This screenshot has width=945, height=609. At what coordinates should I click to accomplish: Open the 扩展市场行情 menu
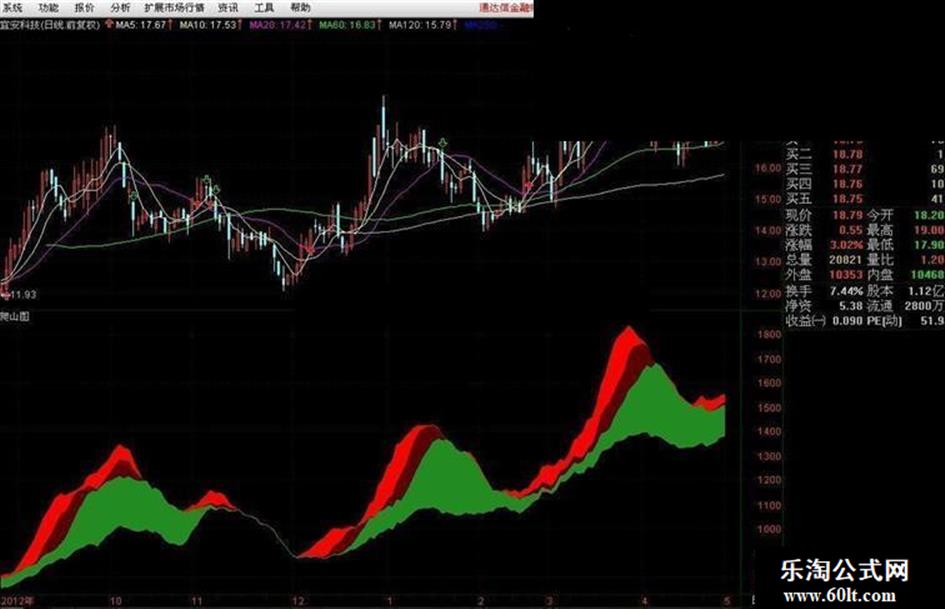174,8
